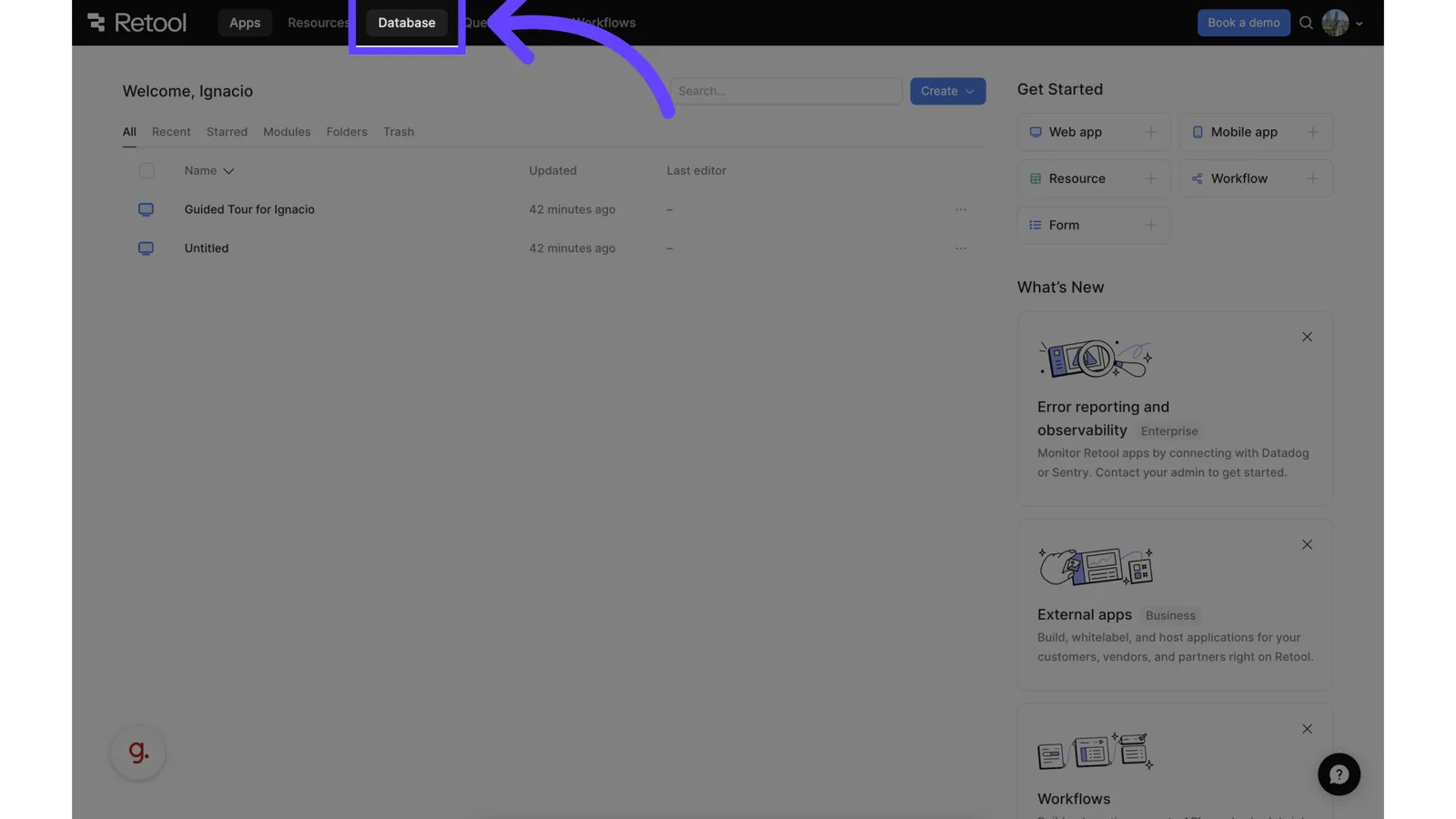This screenshot has height=819, width=1456.
Task: Click the Updated column header
Action: pos(552,170)
